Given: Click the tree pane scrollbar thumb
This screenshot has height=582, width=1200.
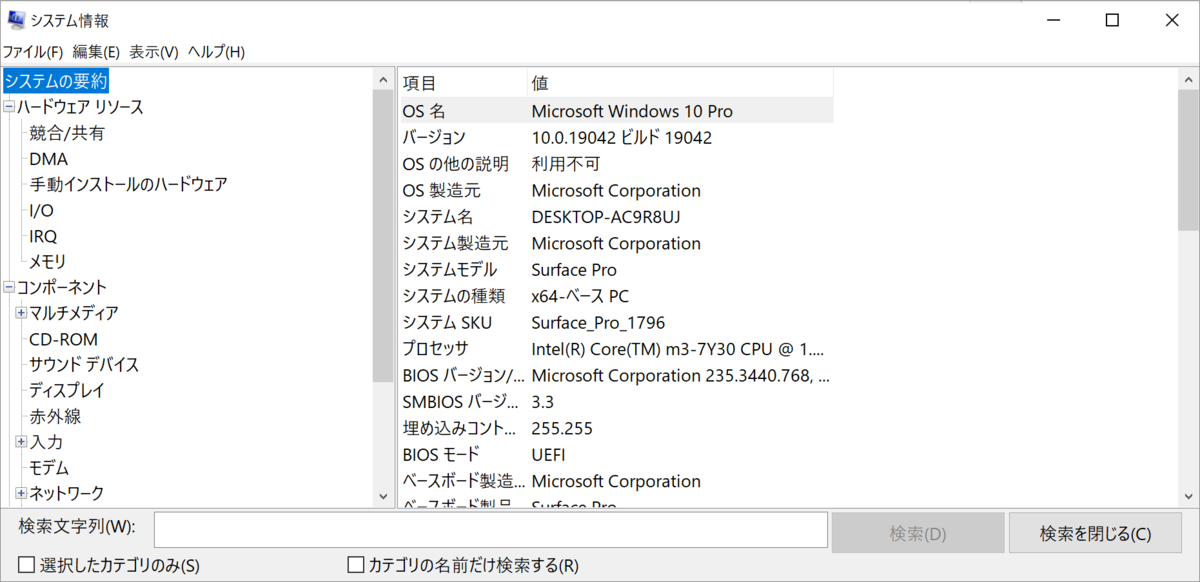Looking at the screenshot, I should 384,235.
